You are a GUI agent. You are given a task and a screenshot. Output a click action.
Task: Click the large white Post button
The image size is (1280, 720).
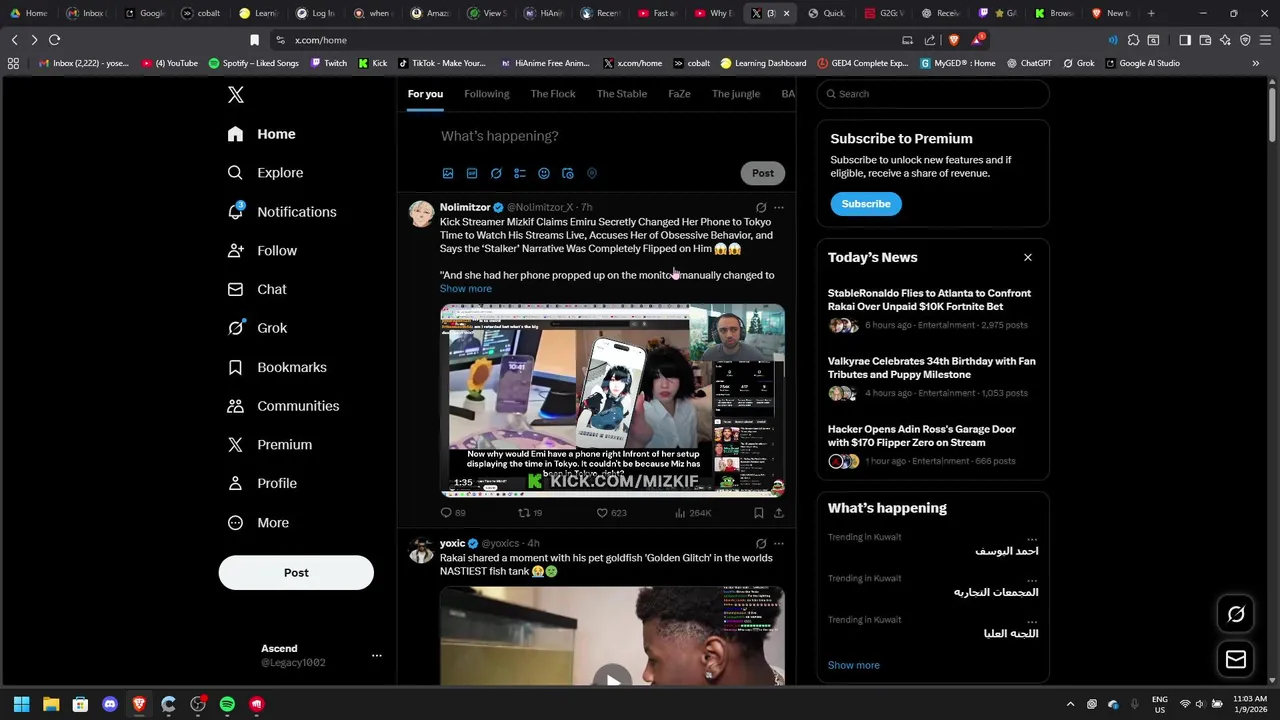pyautogui.click(x=296, y=573)
